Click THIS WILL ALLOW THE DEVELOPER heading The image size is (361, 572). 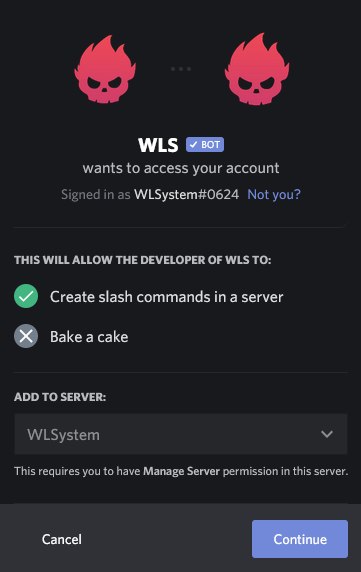pos(143,260)
